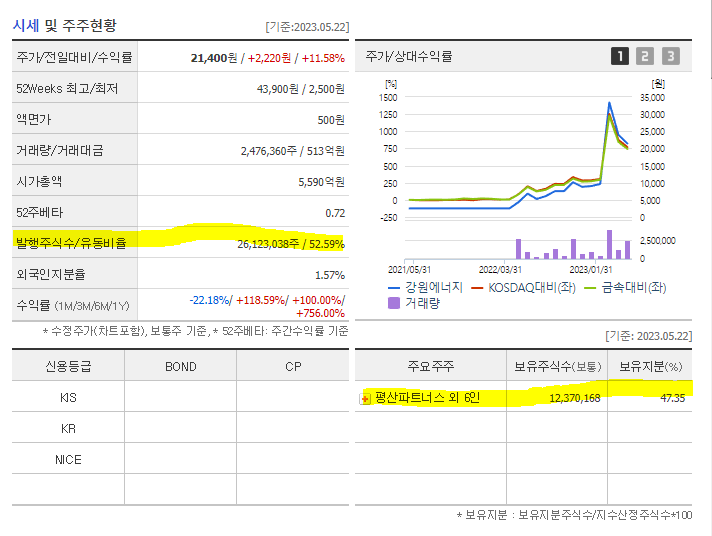
Task: Select the 시세 및 주주현황 heading
Action: tap(64, 25)
